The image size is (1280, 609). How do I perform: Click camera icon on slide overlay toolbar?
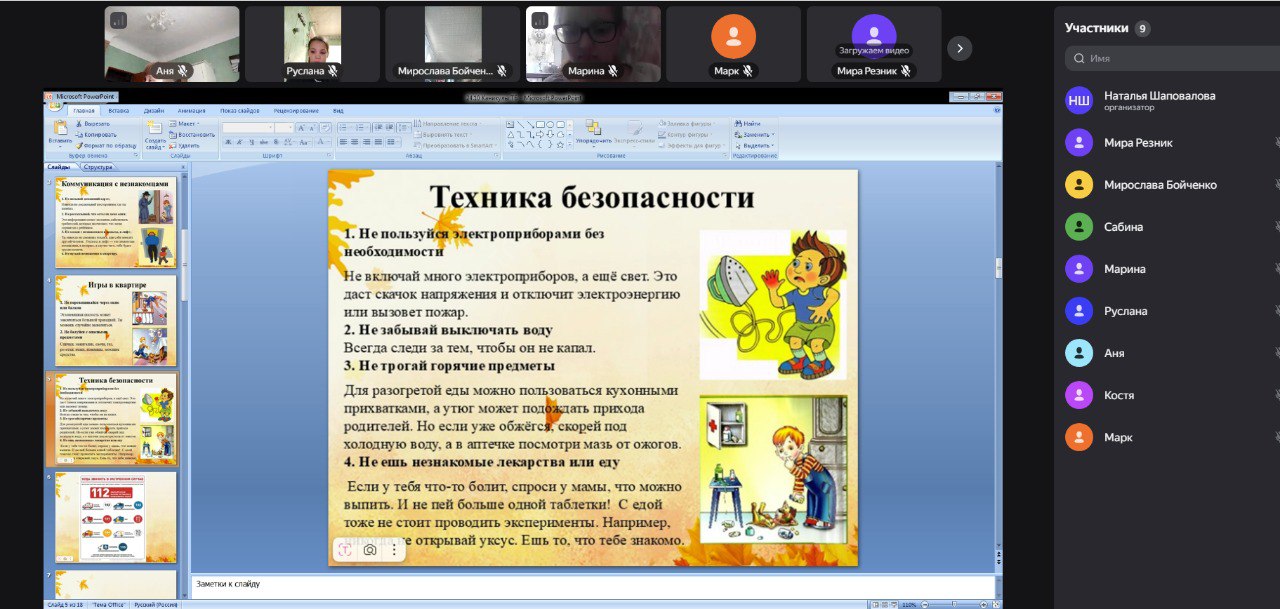pos(370,550)
